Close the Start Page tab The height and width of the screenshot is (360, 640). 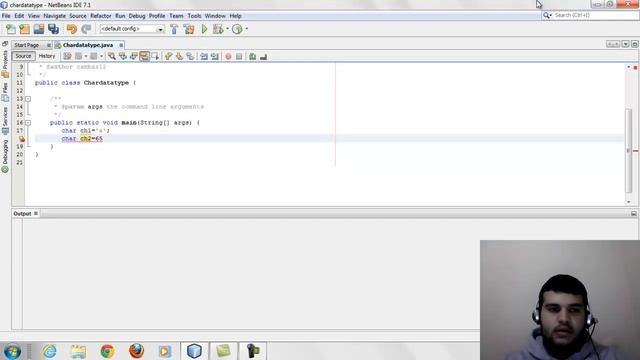49,45
